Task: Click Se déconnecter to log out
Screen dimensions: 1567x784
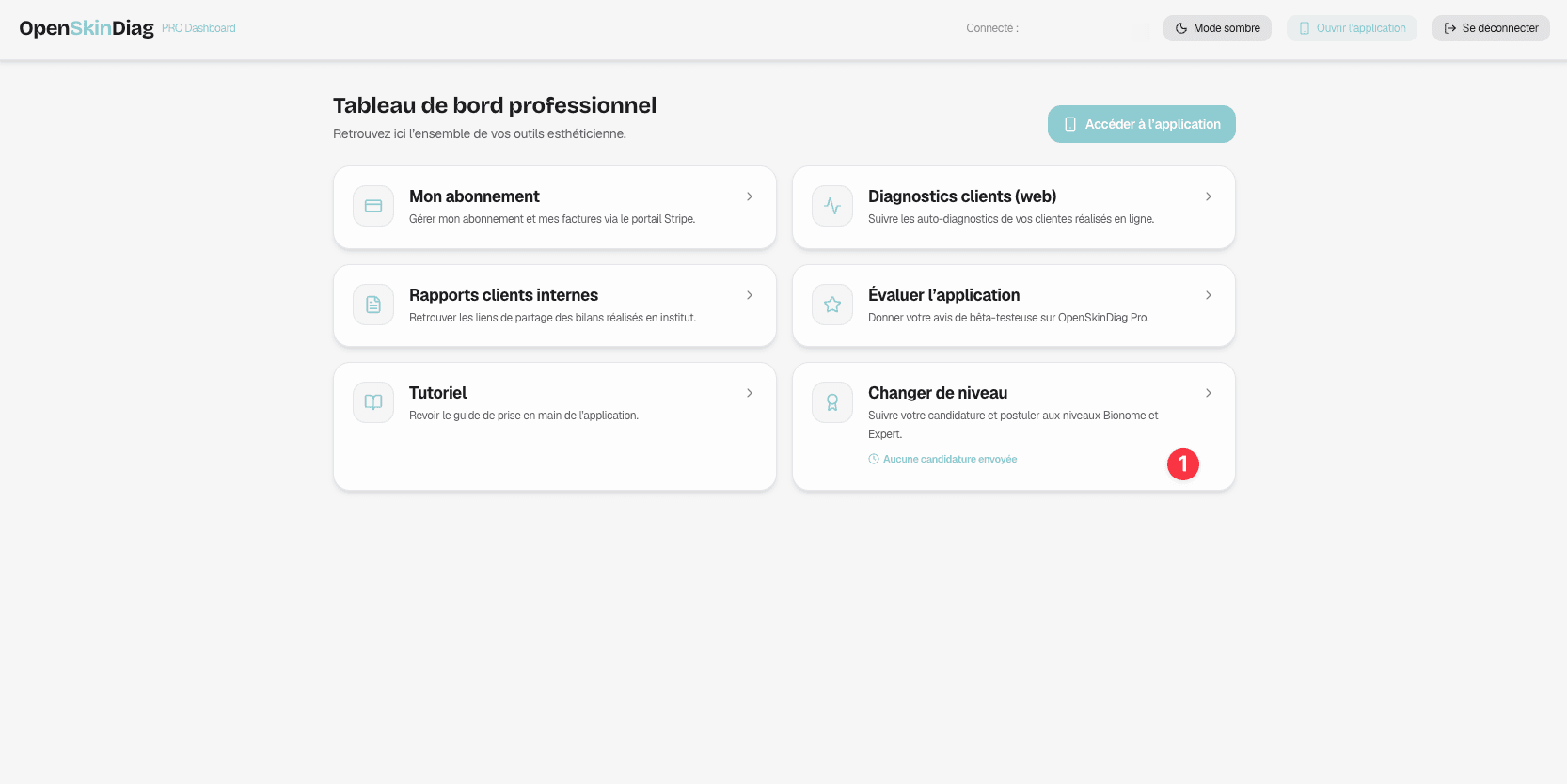Action: [x=1491, y=28]
